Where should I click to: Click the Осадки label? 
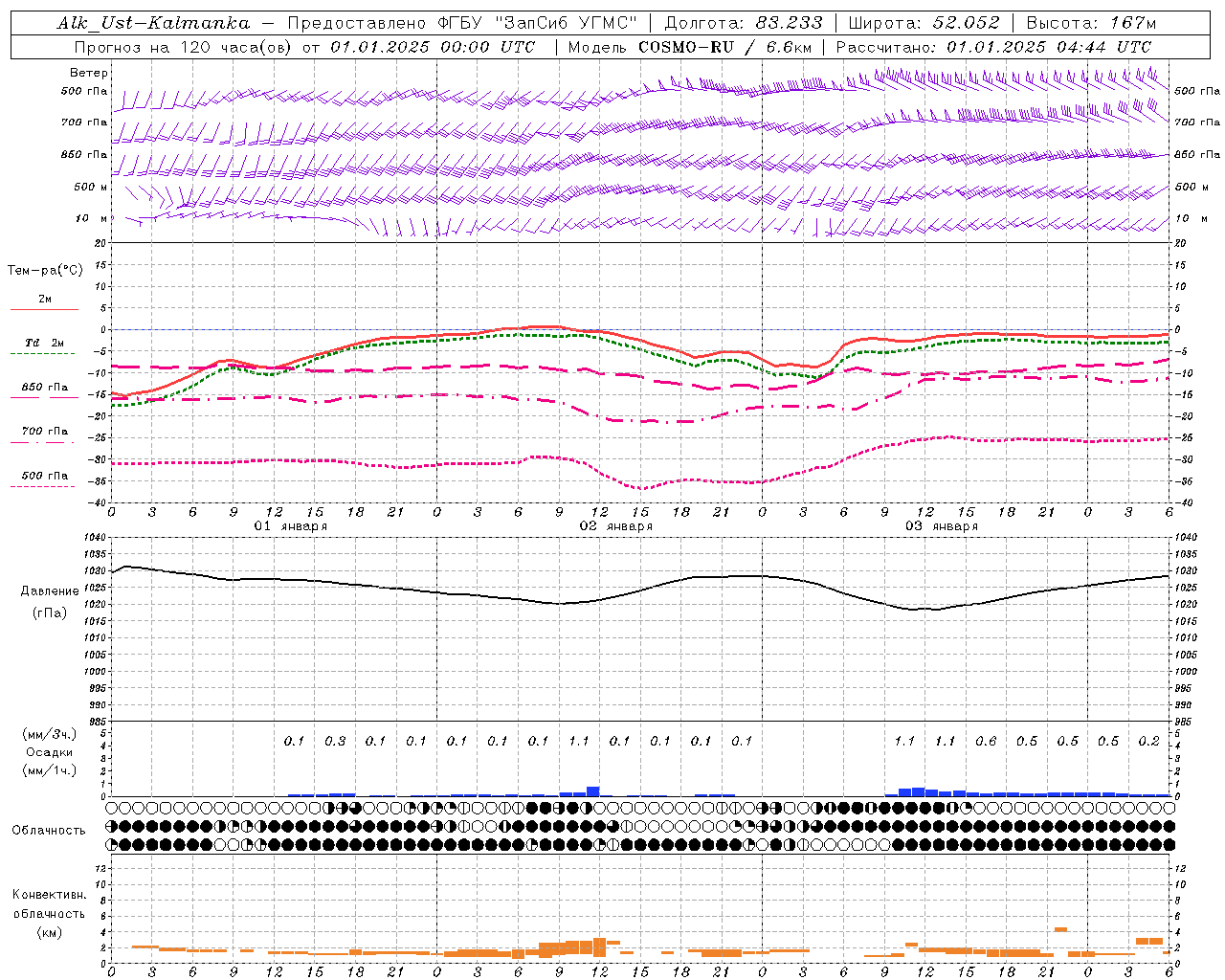pyautogui.click(x=51, y=752)
